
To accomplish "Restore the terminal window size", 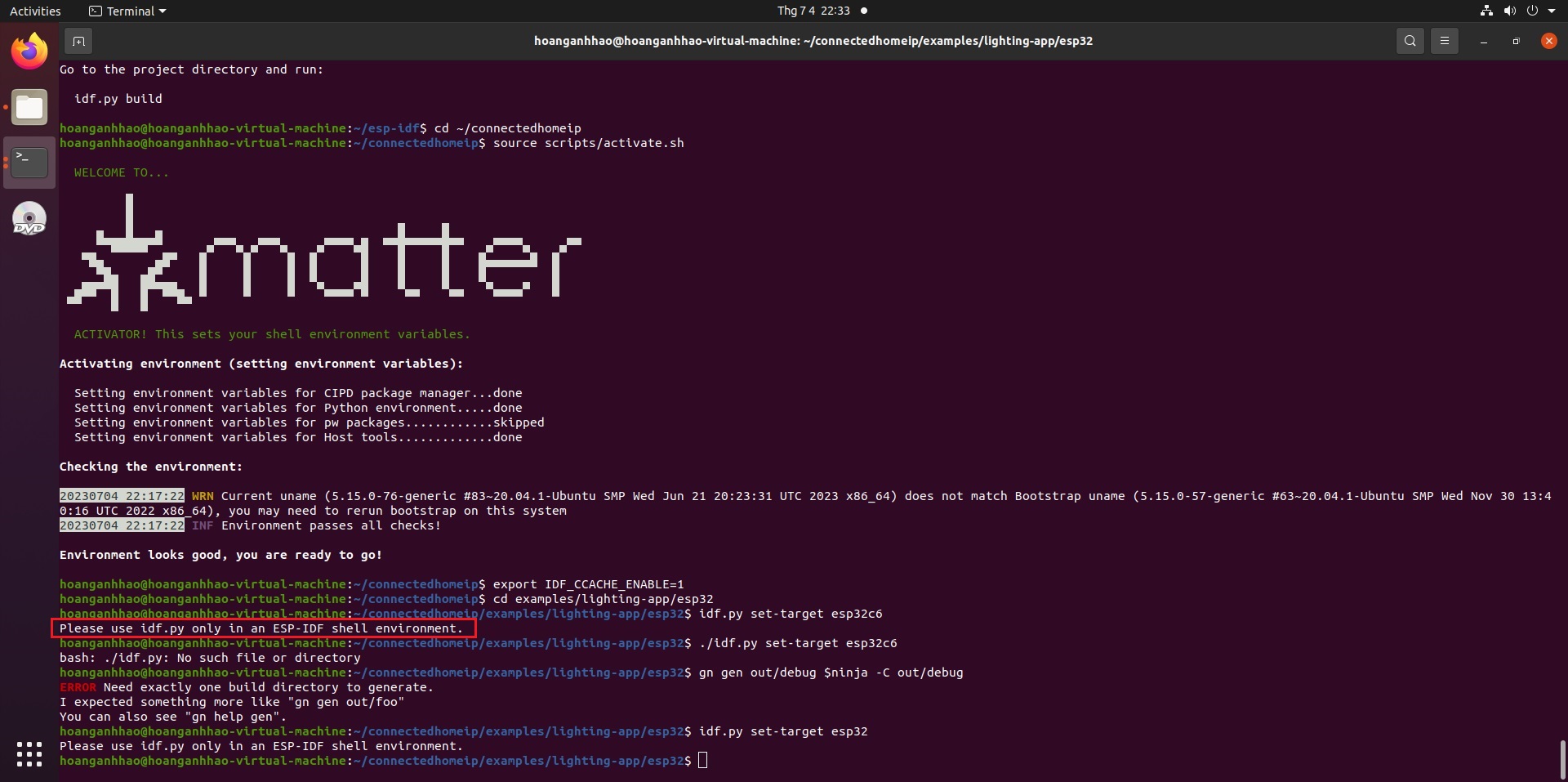I will (x=1516, y=41).
